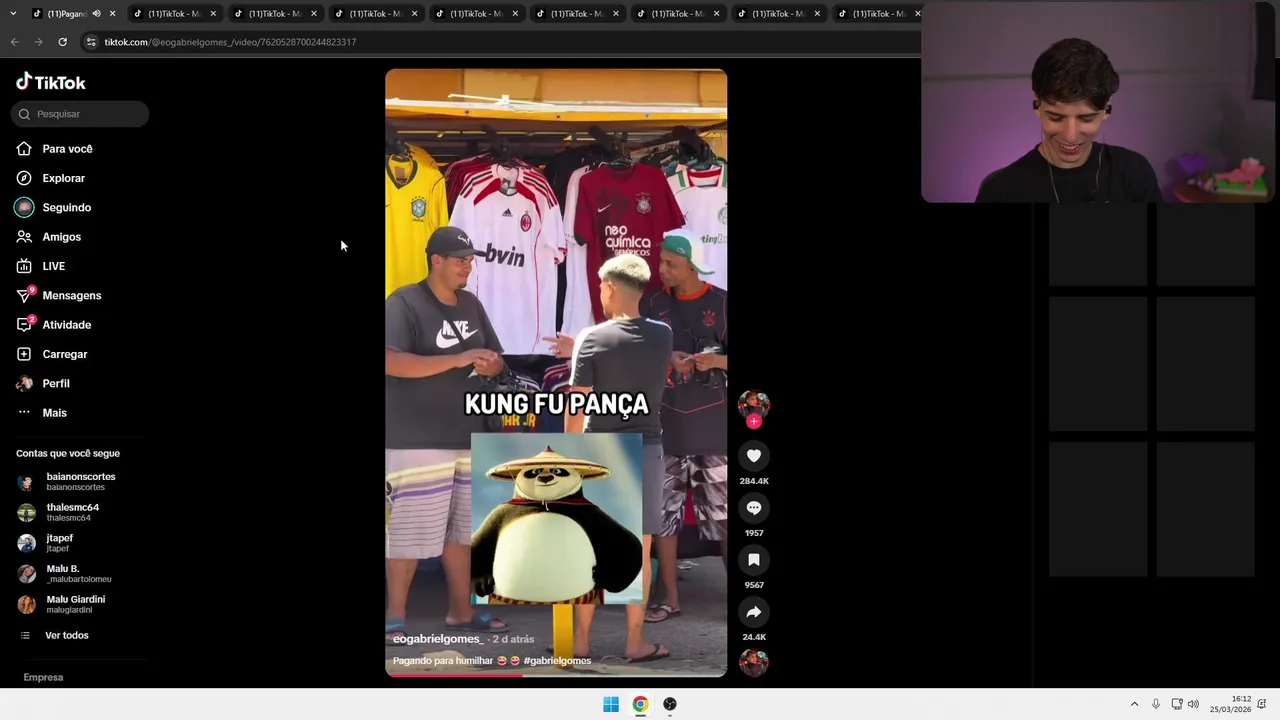
Task: Close the first (11)Pagand tab
Action: [112, 14]
